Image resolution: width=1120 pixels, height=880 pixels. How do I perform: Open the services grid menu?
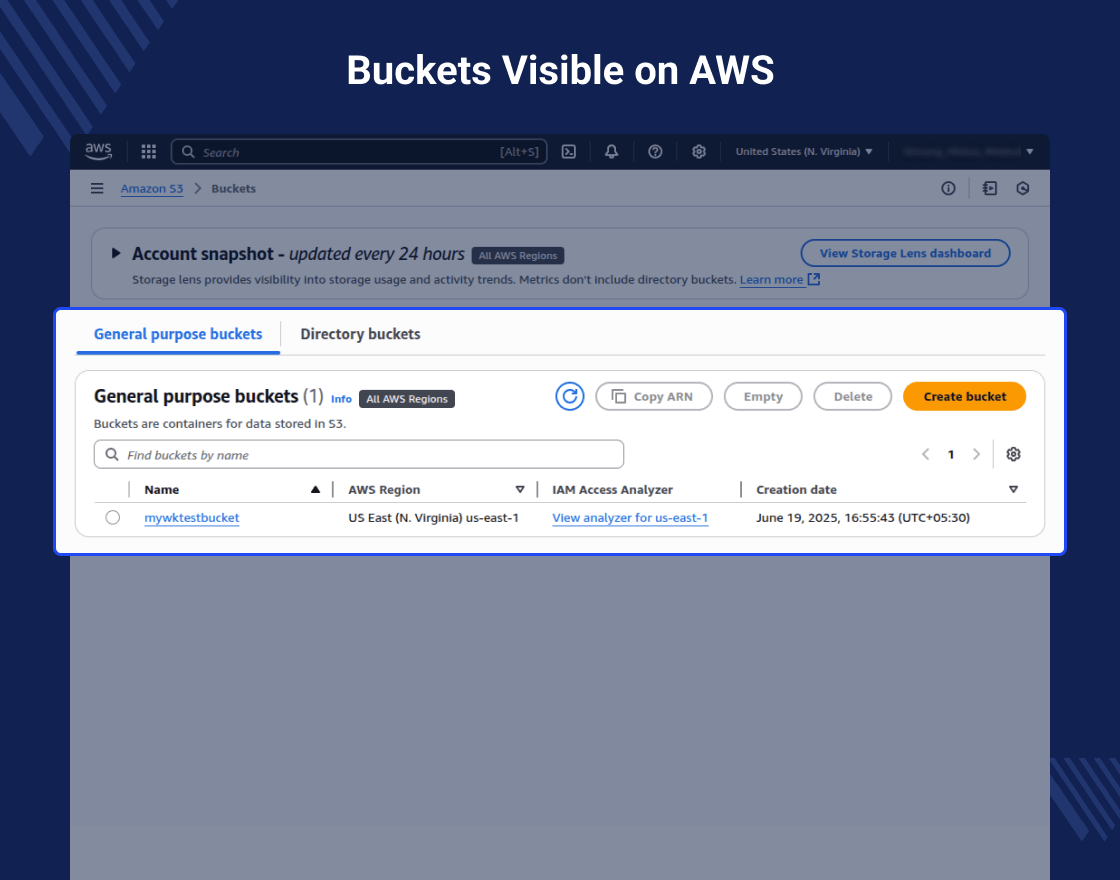point(149,151)
